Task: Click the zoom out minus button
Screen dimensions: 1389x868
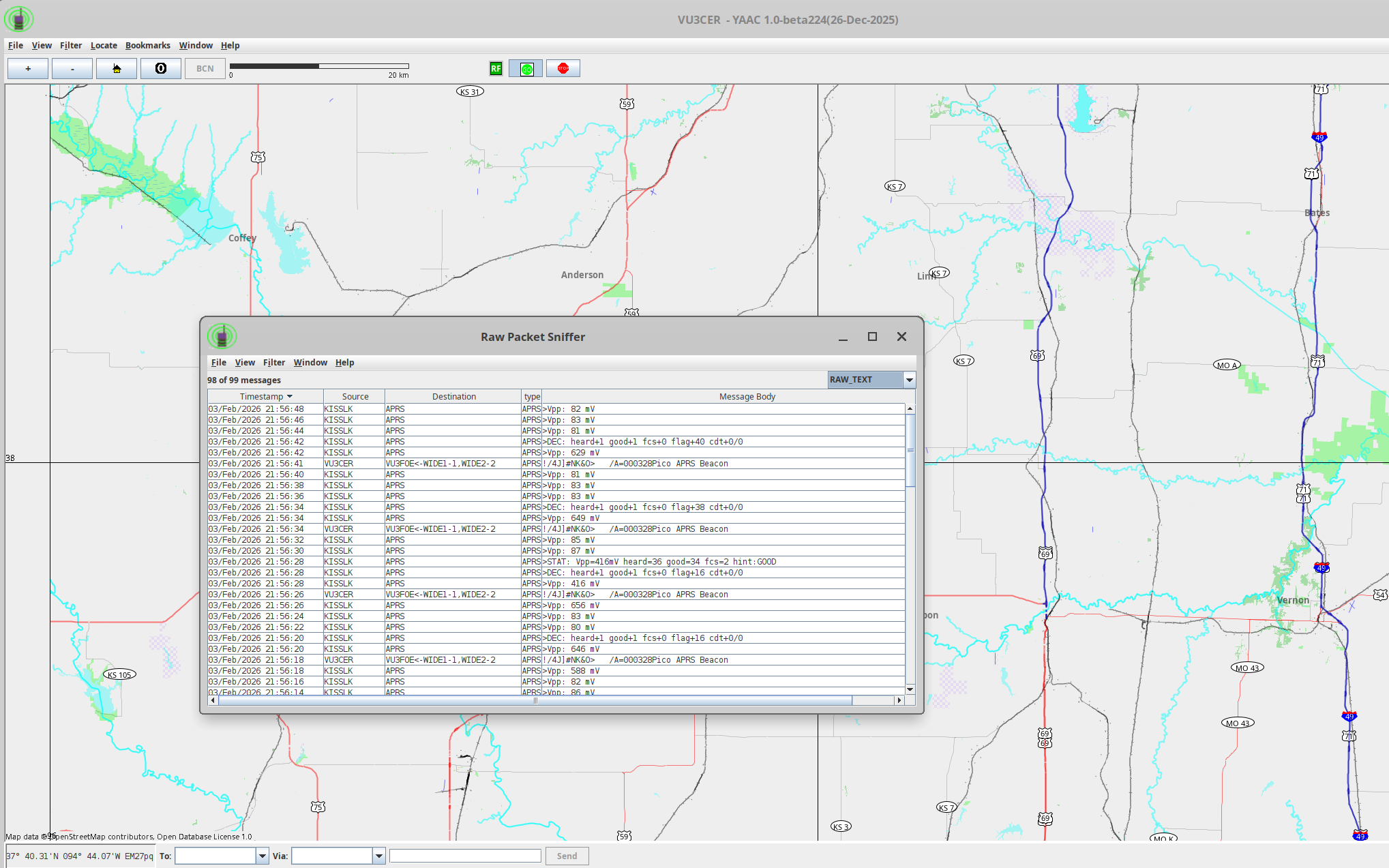Action: pos(72,69)
